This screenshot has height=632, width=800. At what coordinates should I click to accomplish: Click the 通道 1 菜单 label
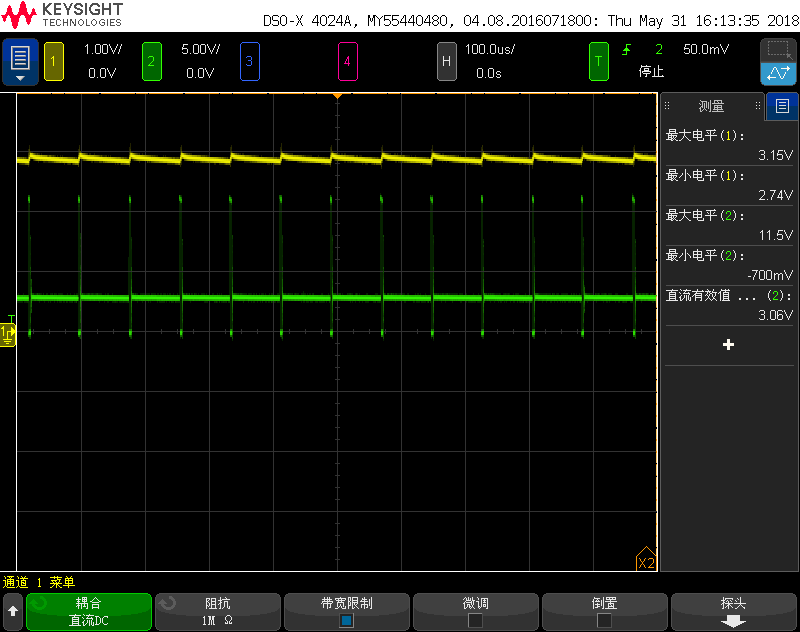click(39, 582)
